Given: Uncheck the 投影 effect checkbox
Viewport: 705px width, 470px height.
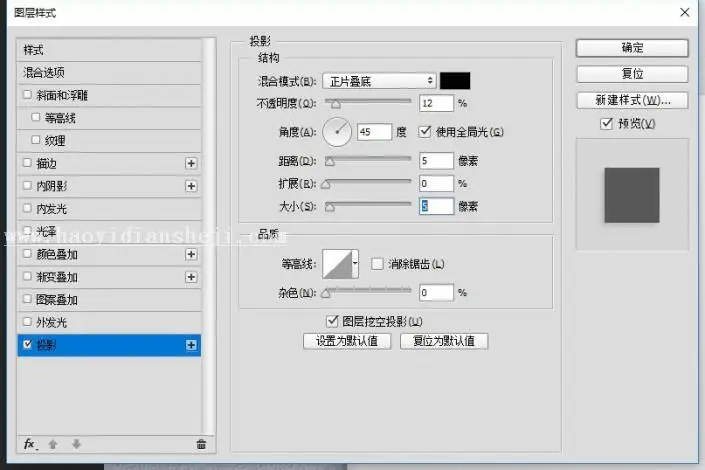Looking at the screenshot, I should tap(27, 344).
